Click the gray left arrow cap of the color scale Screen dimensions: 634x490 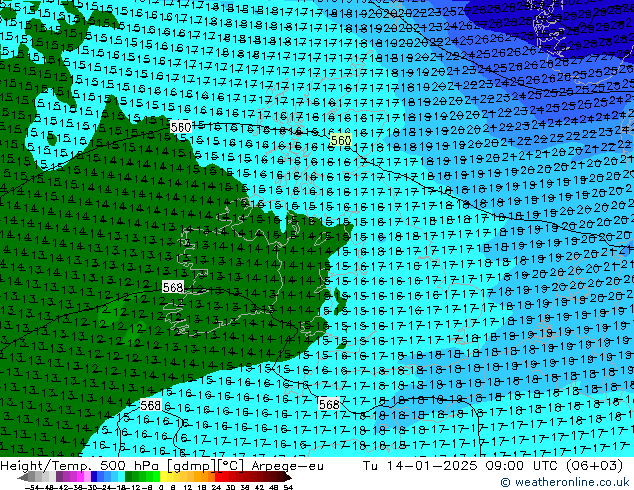pyautogui.click(x=22, y=477)
